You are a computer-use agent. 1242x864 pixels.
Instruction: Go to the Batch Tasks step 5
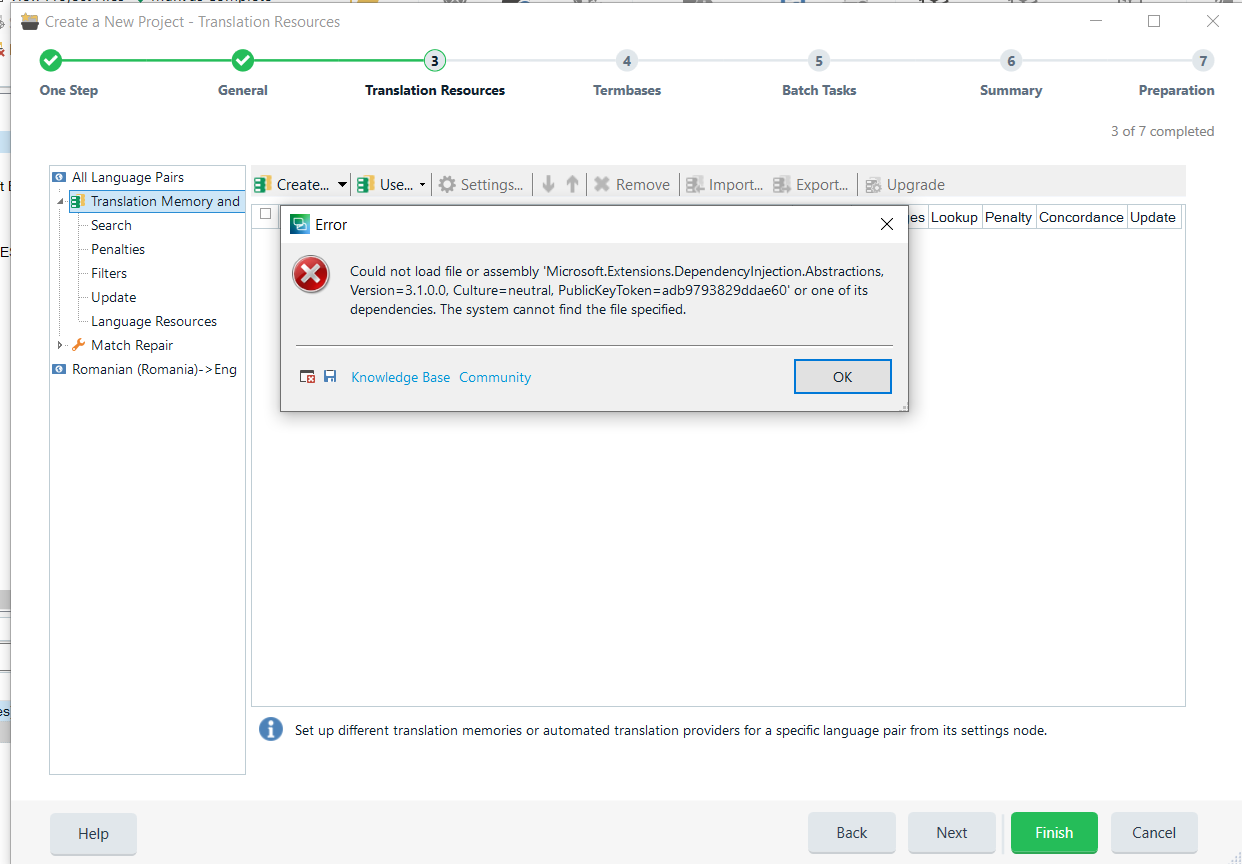click(819, 61)
